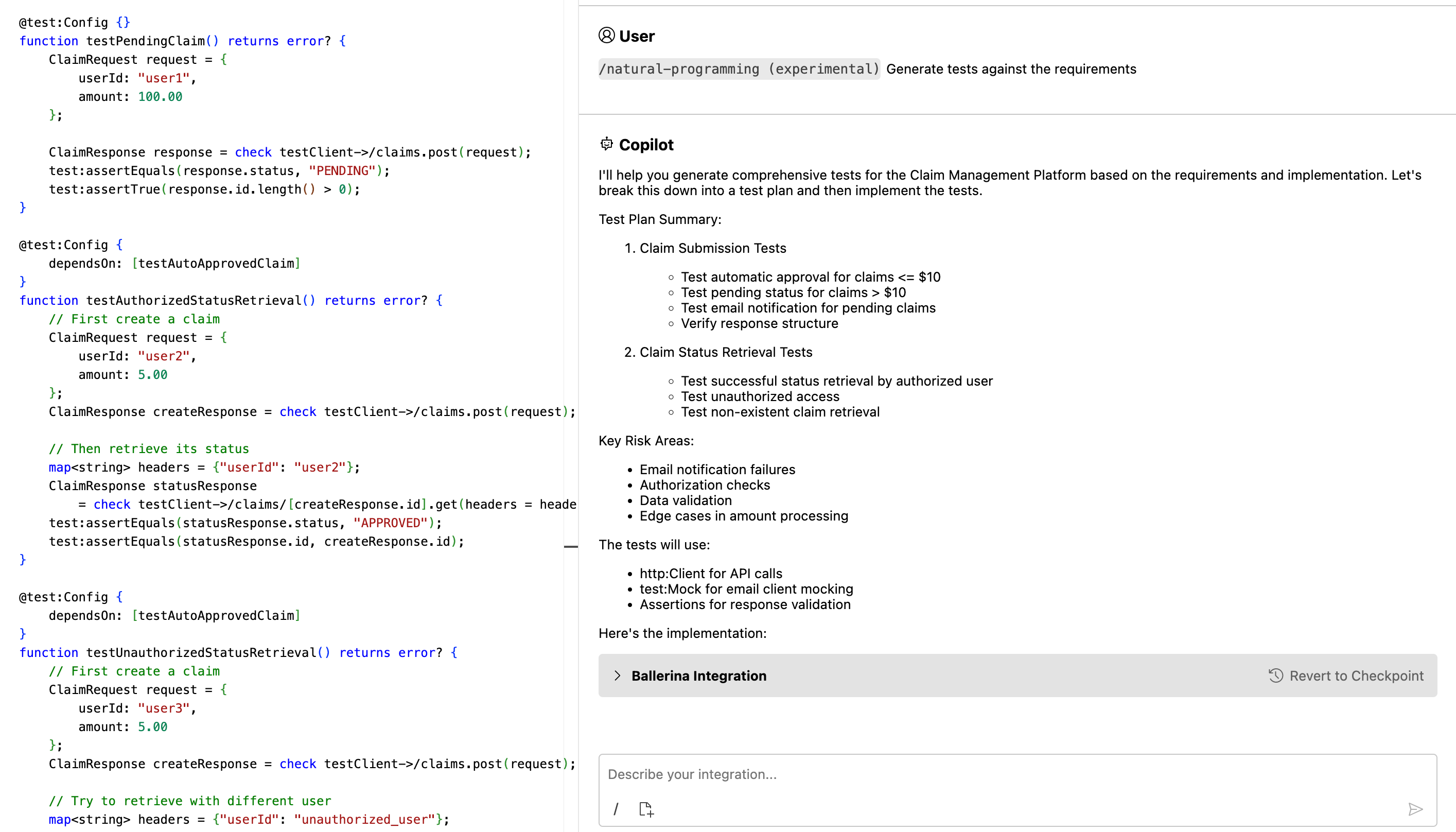
Task: Click "test:Mock for email client mocking" bullet
Action: [x=746, y=588]
